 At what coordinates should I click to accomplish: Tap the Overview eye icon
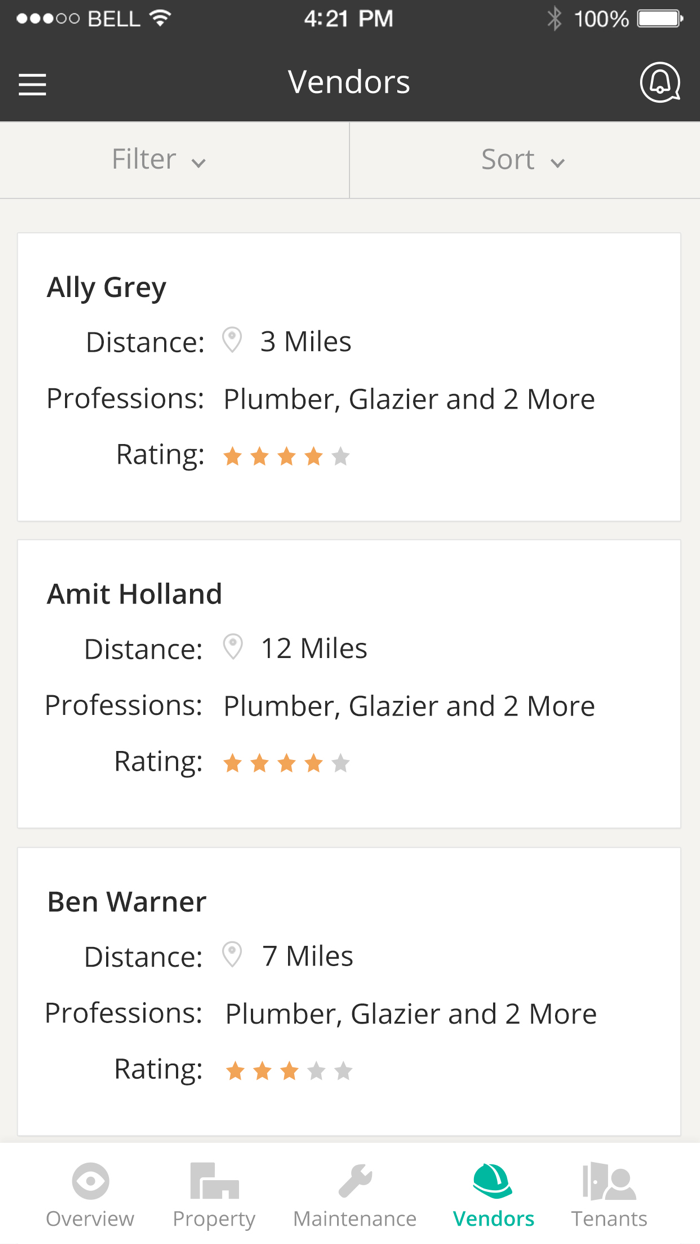90,1182
